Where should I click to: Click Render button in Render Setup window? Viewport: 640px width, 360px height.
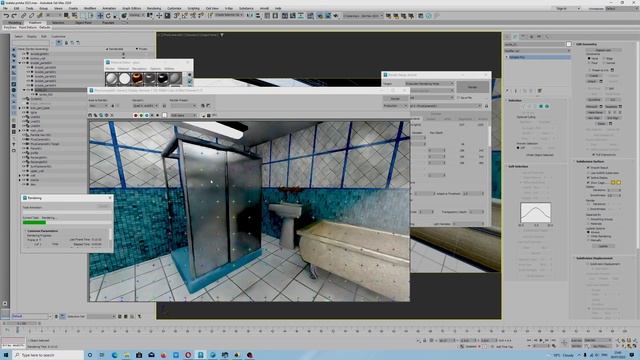coord(472,87)
